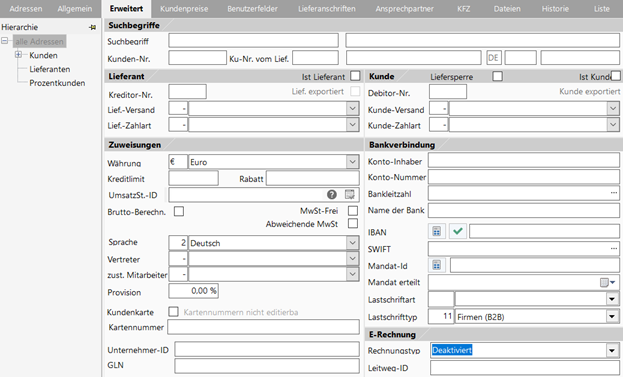Click the GLN input field

267,365
